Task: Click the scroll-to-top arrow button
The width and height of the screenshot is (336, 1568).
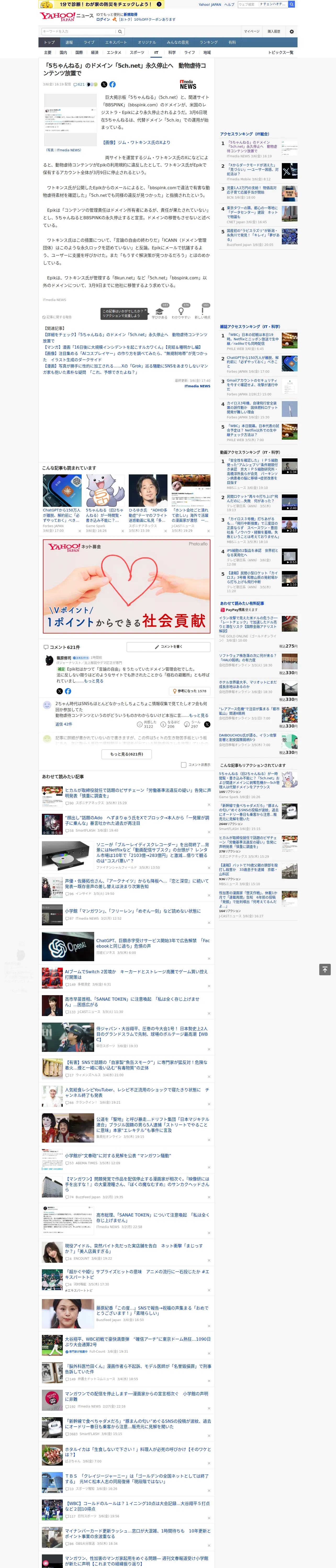Action: coord(325,969)
